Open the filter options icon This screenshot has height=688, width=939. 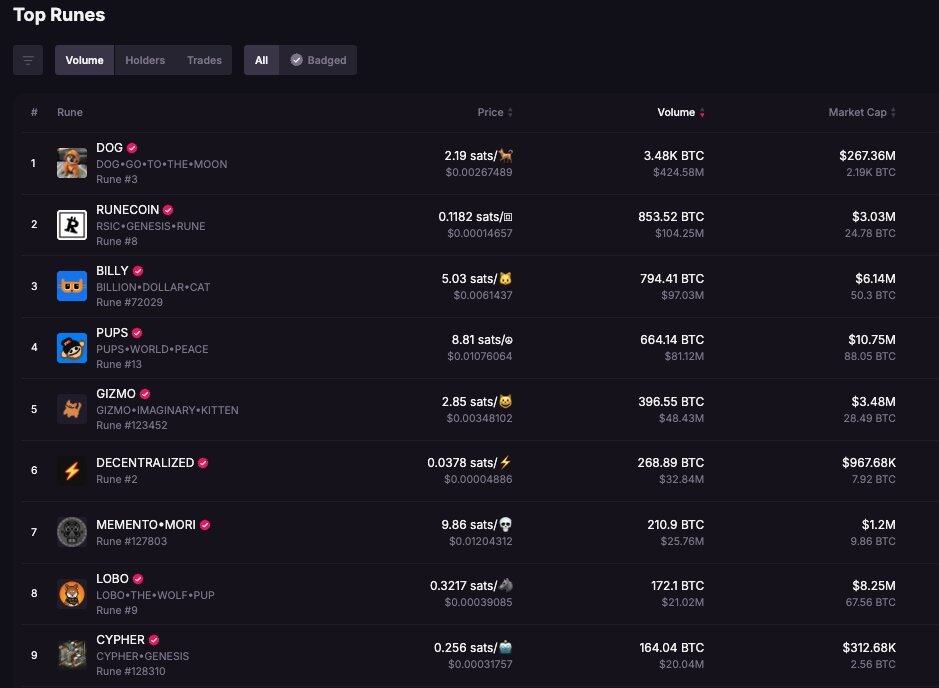28,60
